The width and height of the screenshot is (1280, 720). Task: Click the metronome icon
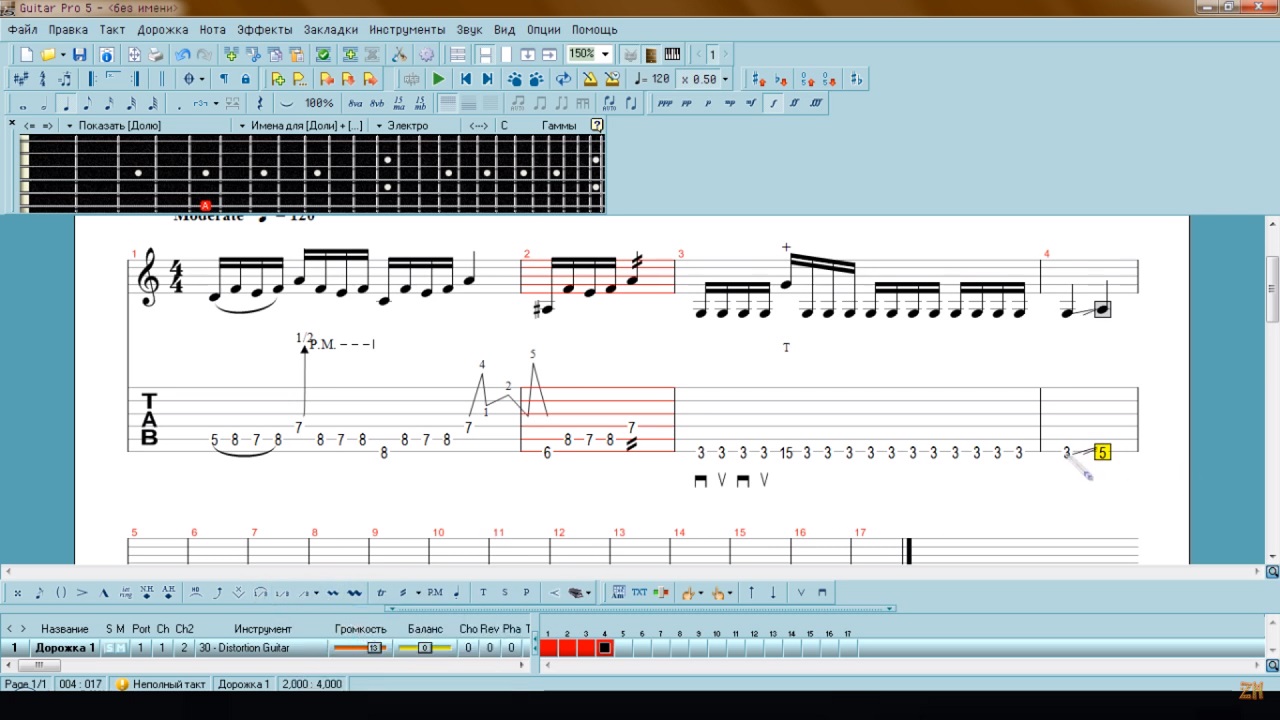[x=590, y=79]
